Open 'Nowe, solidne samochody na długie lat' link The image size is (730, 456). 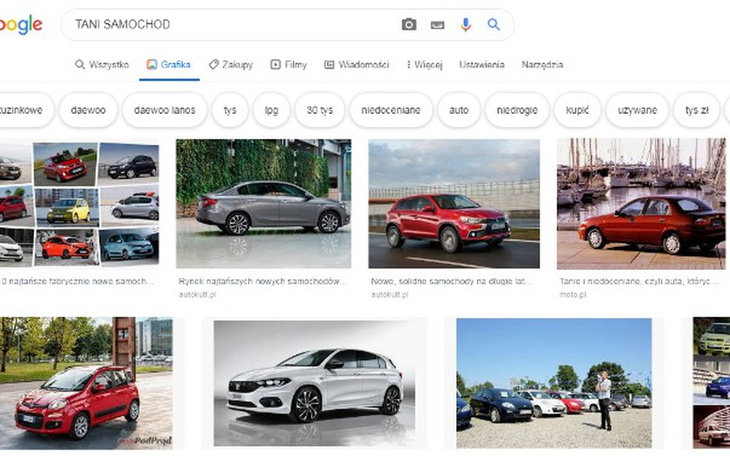point(451,281)
